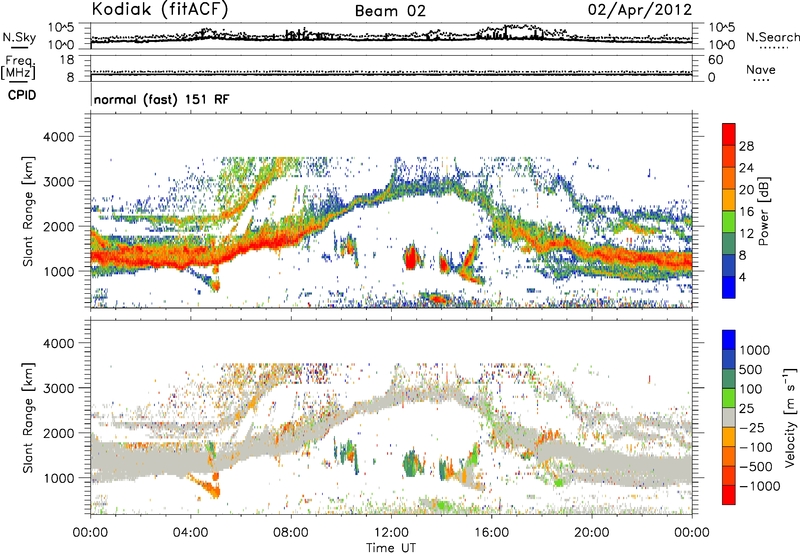Pick the dark green 100–500 velocity swatch
The height and width of the screenshot is (554, 800).
tap(729, 379)
